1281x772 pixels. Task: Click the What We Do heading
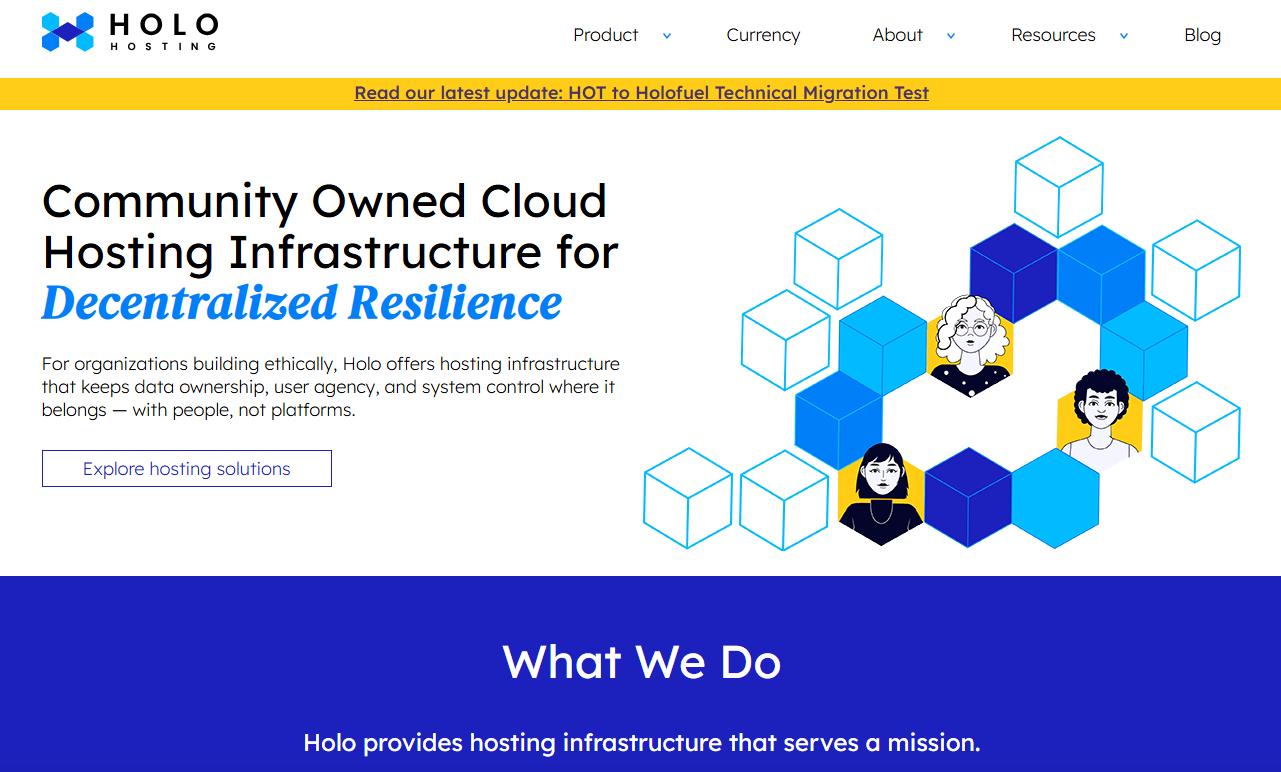click(641, 661)
